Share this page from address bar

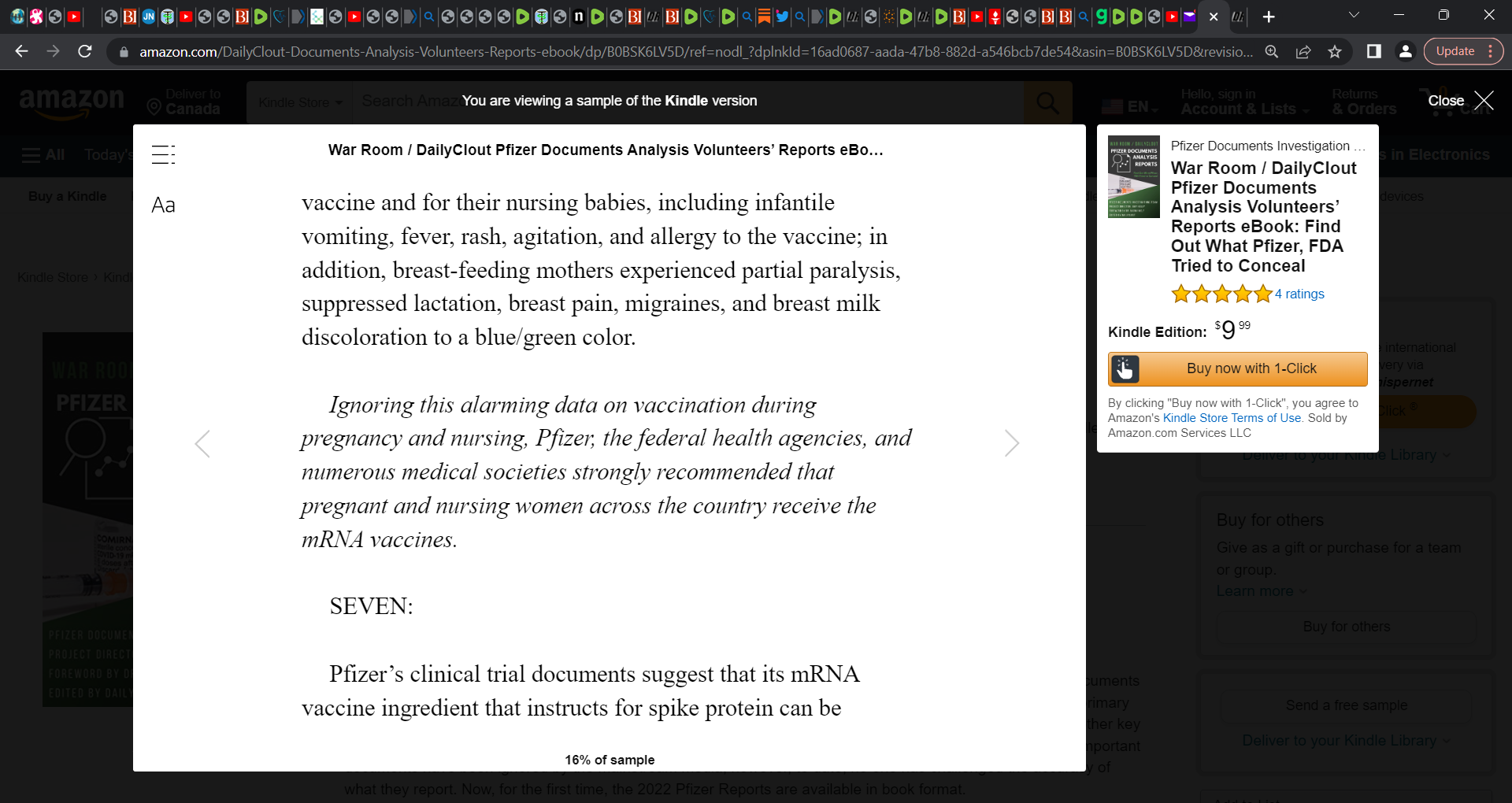[1303, 52]
